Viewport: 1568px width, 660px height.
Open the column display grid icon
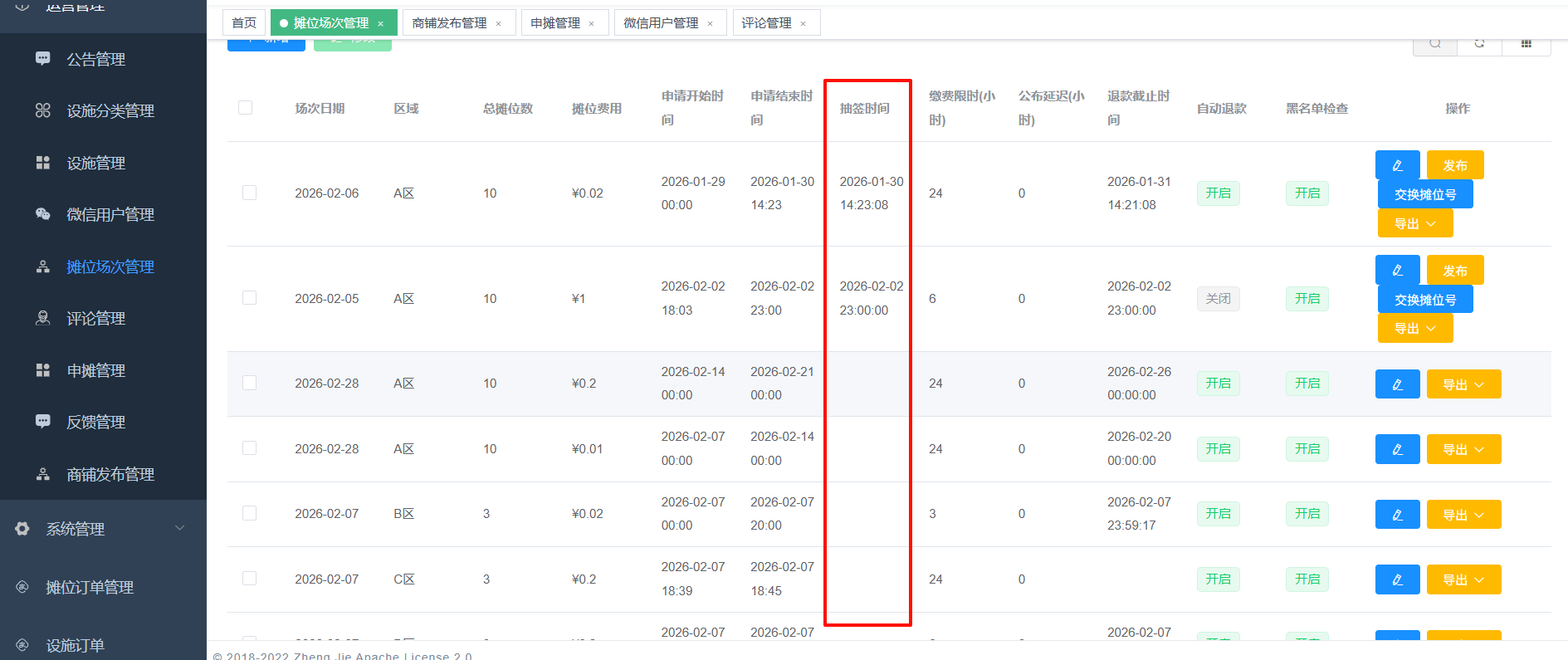pos(1526,45)
